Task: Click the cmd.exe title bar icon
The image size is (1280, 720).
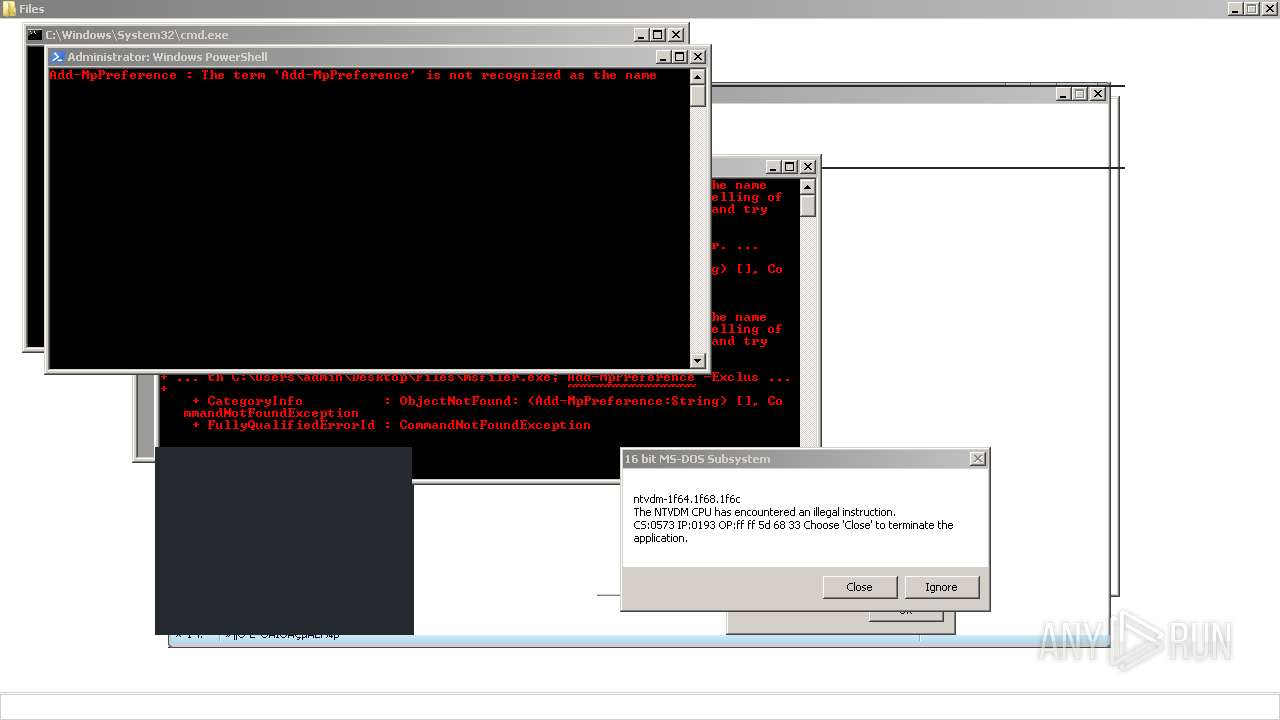Action: tap(34, 34)
